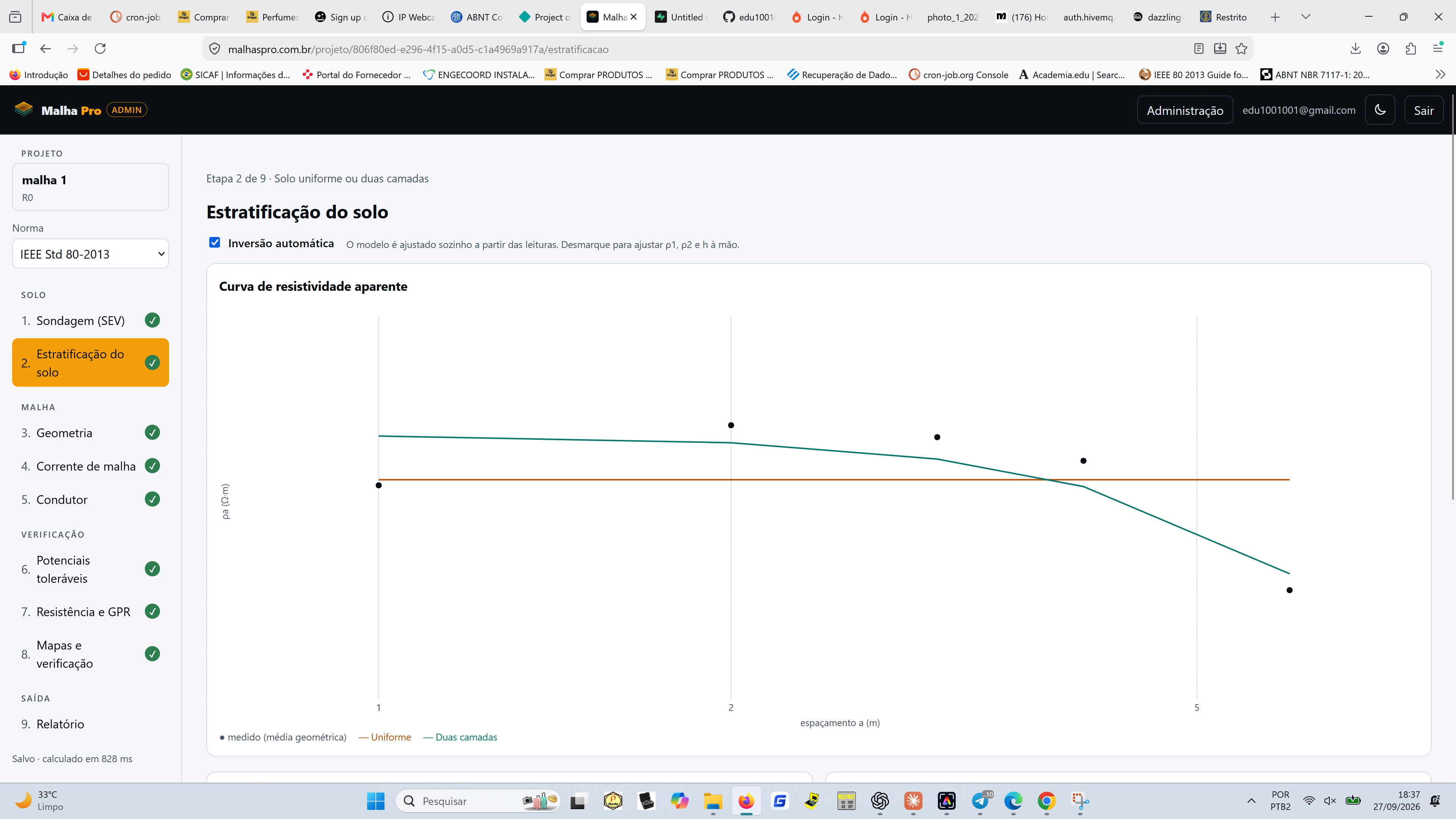Show more bookmarks overflow chevron
1456x819 pixels.
click(1440, 75)
